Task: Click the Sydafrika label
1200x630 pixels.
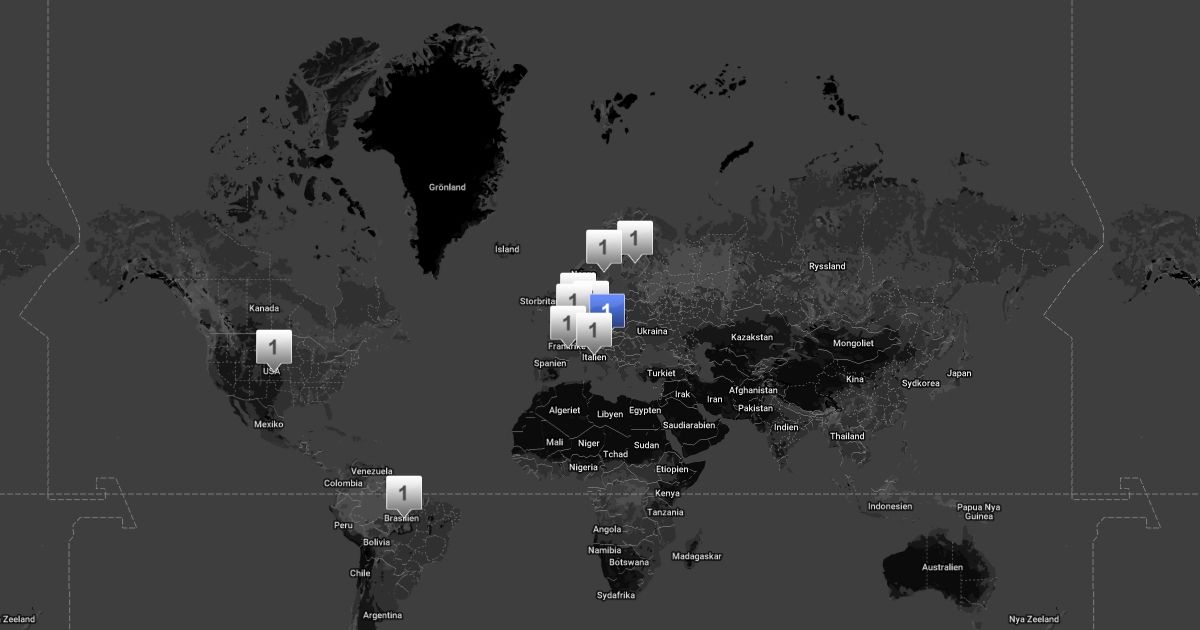Action: tap(615, 595)
